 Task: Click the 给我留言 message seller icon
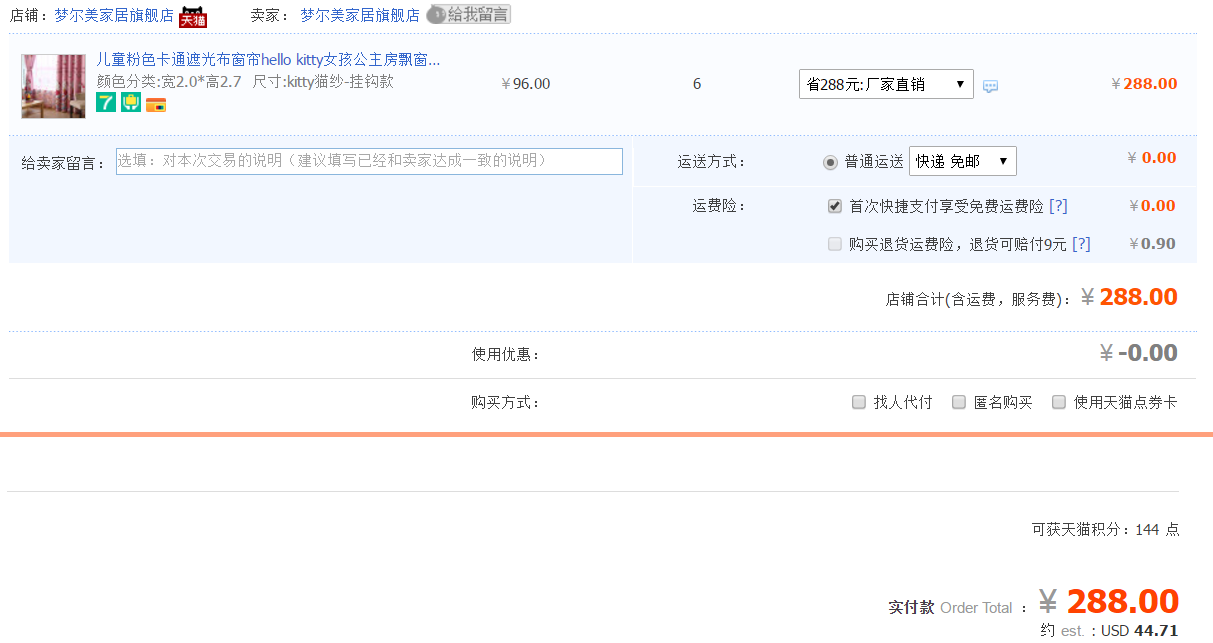[x=468, y=15]
